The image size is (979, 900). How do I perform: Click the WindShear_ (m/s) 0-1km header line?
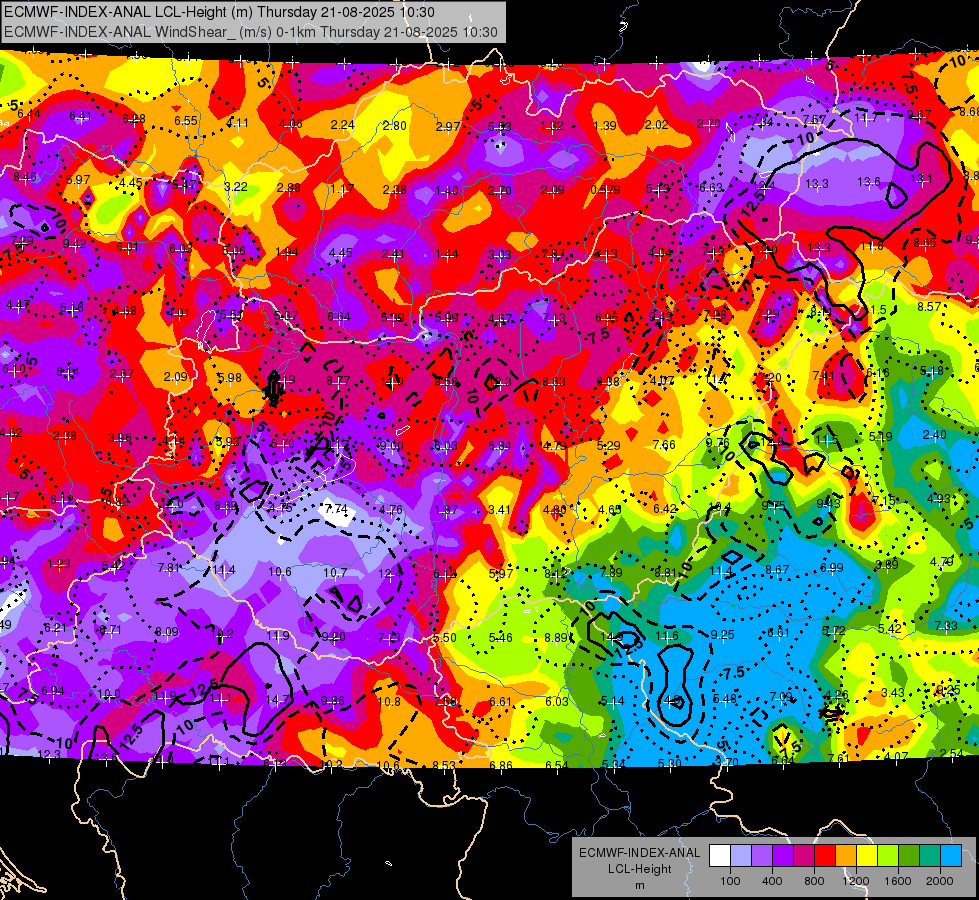[x=251, y=32]
